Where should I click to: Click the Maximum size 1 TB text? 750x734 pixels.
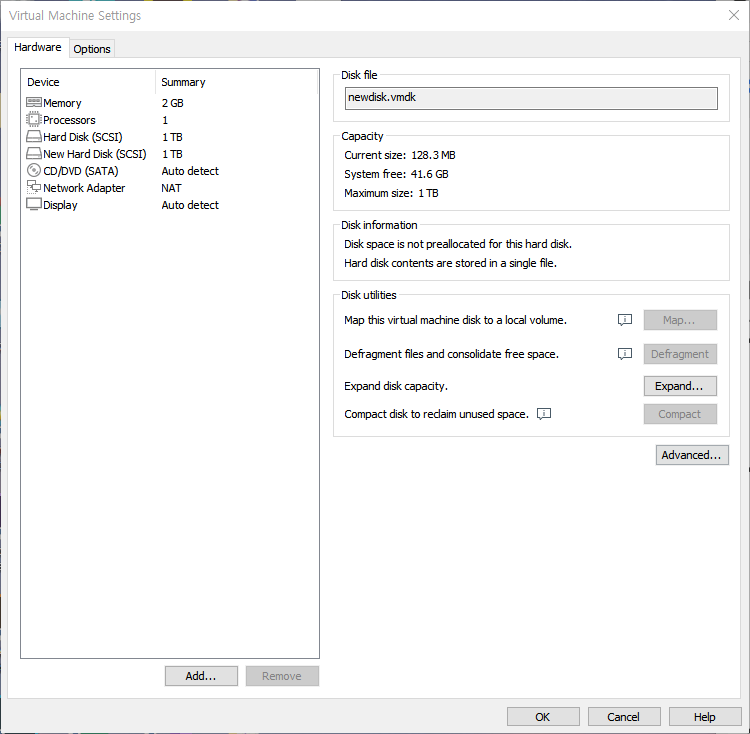(x=391, y=193)
